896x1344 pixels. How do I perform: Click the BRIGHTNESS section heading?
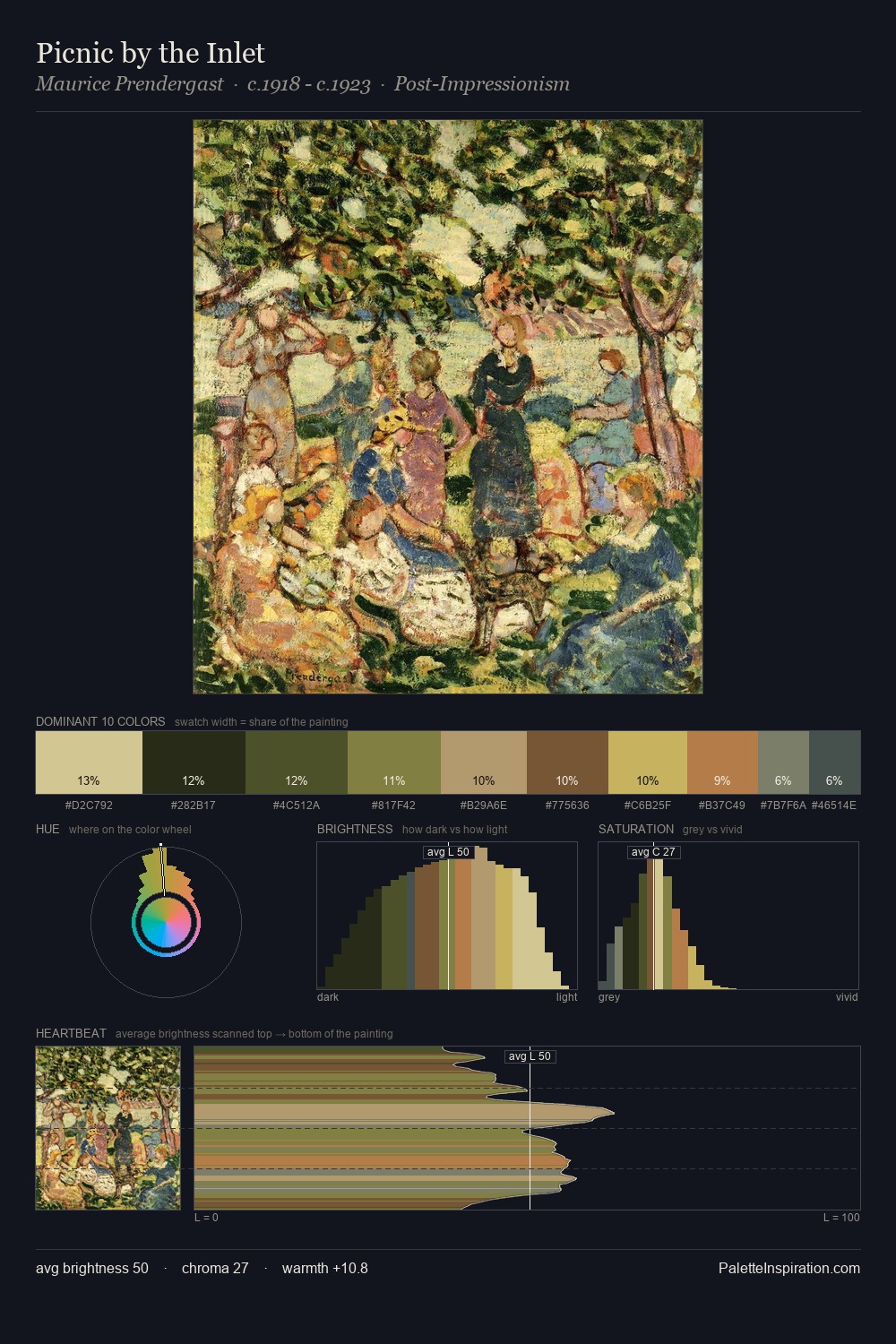(x=355, y=829)
